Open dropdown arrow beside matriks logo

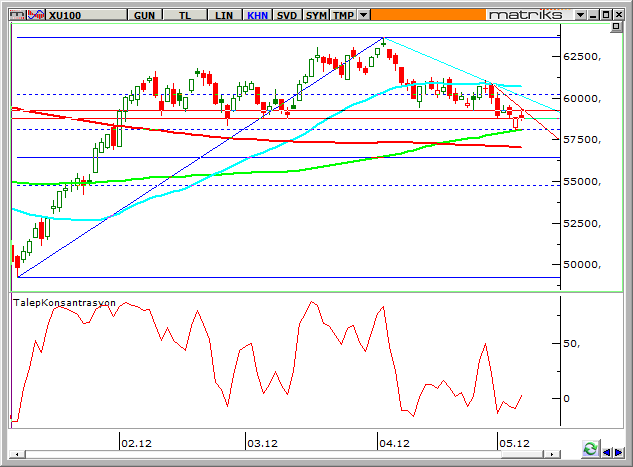pyautogui.click(x=581, y=15)
